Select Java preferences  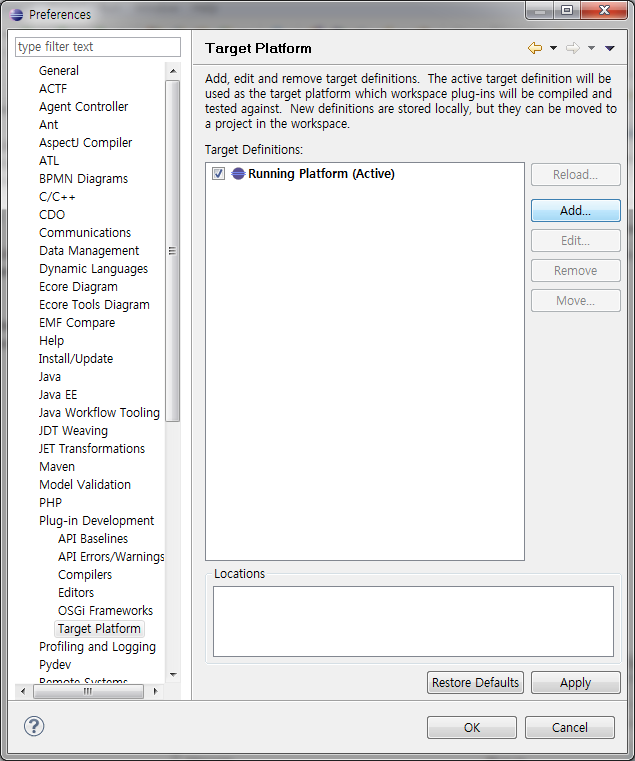(x=50, y=377)
